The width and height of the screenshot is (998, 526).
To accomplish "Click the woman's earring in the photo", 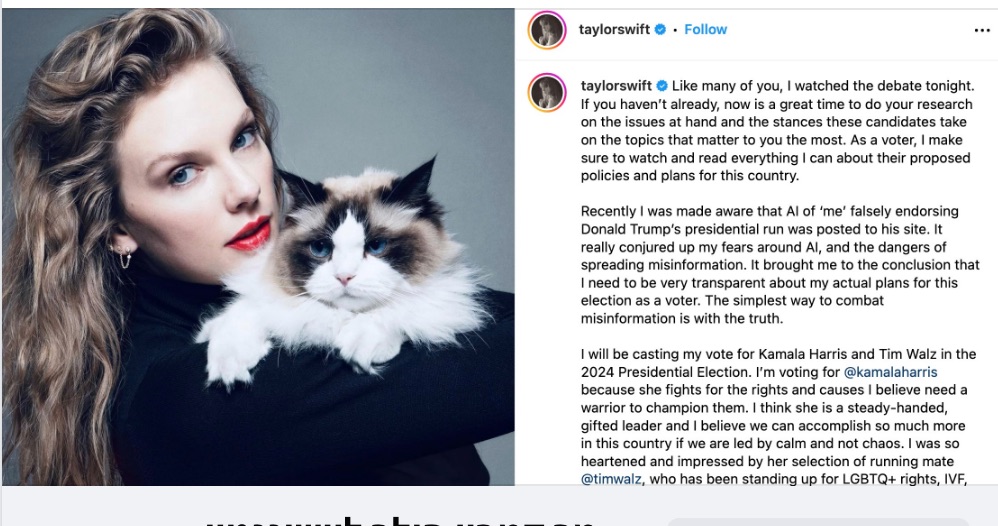I will click(123, 255).
